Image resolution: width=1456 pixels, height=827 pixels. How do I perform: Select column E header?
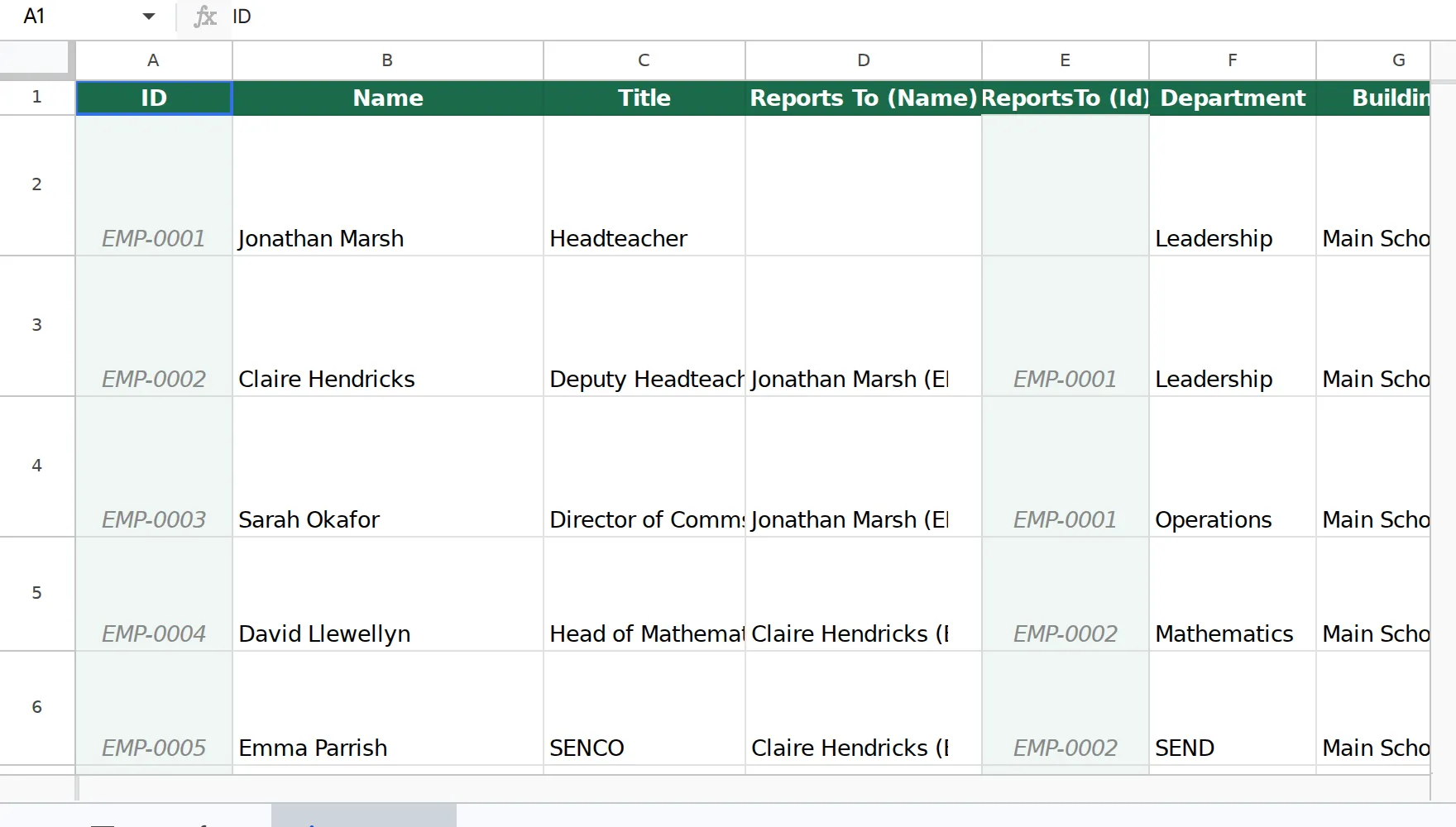click(1066, 60)
